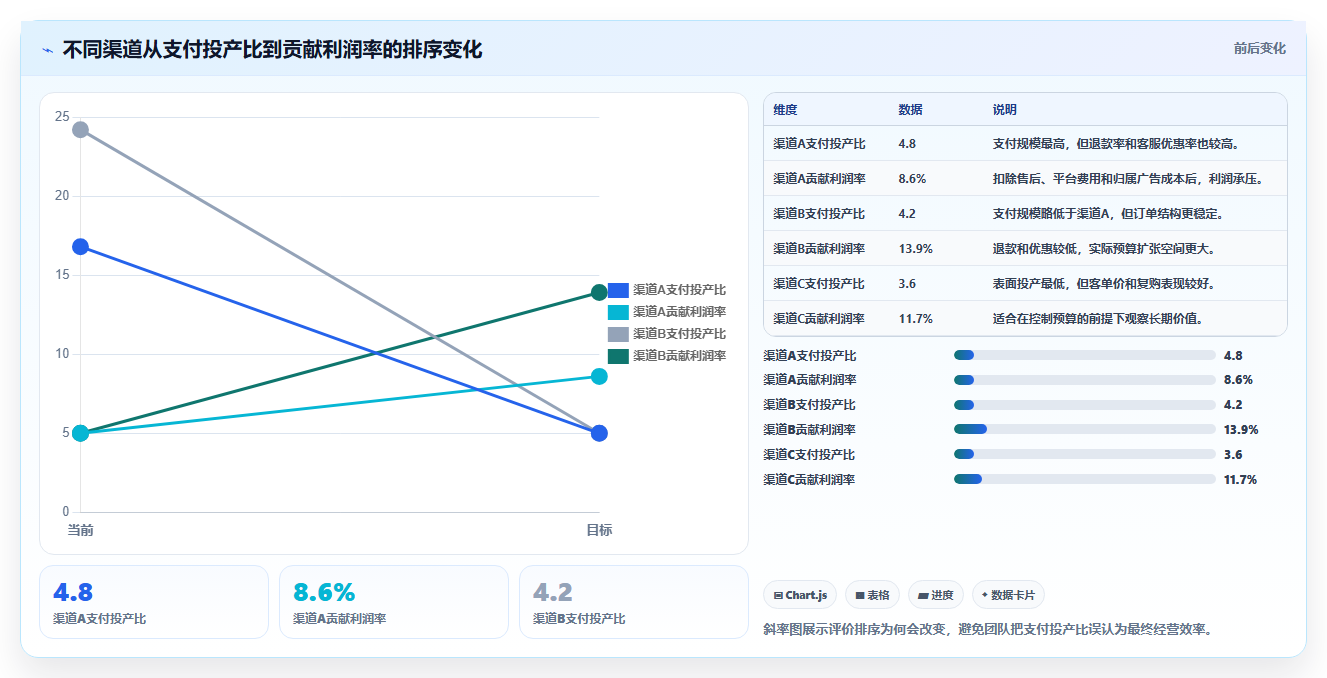
Task: Click progress bar for 渠道A支付投产比 4.8
Action: coord(1085,355)
